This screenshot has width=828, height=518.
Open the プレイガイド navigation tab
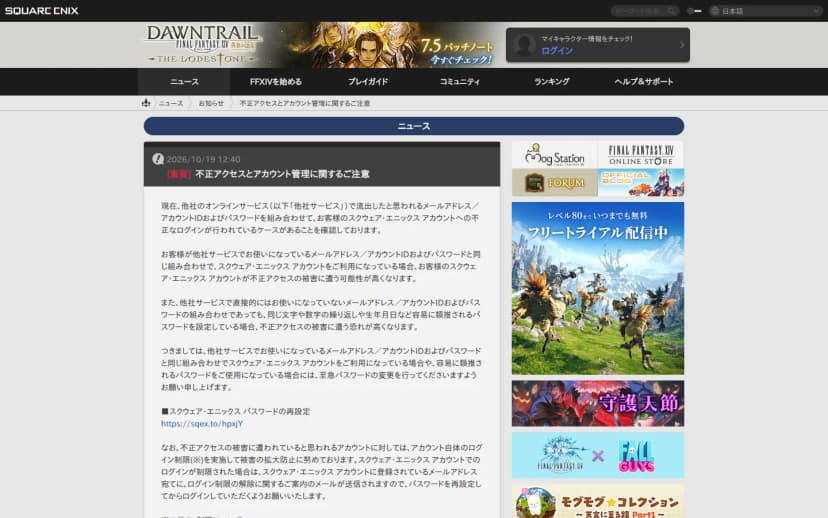[368, 81]
